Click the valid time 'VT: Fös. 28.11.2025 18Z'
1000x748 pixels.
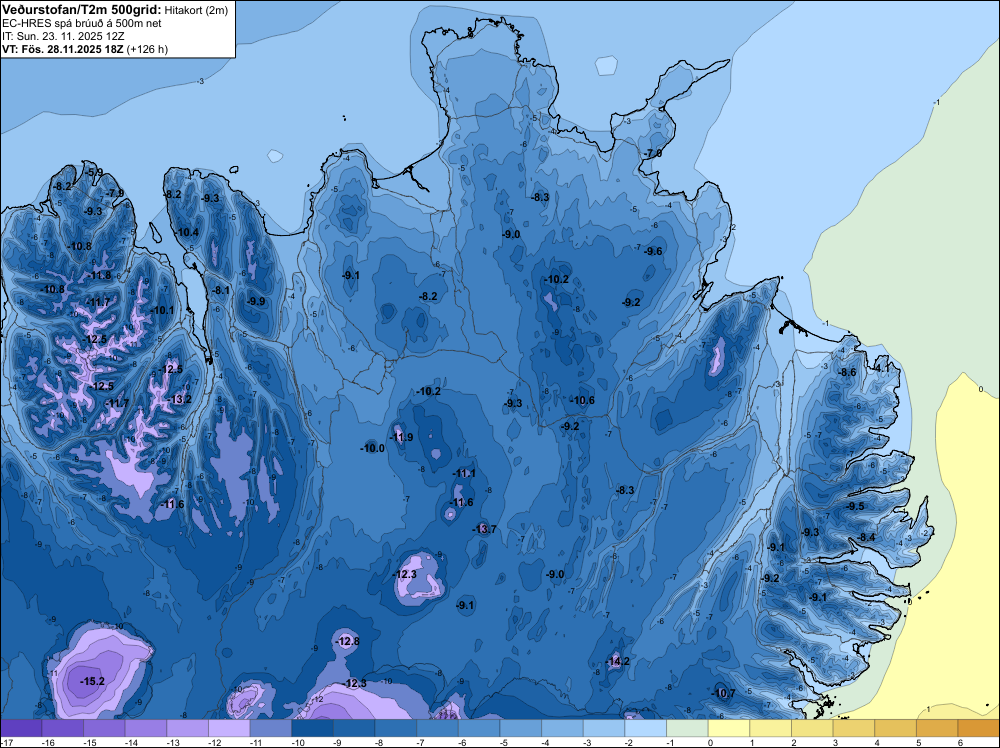tap(62, 49)
